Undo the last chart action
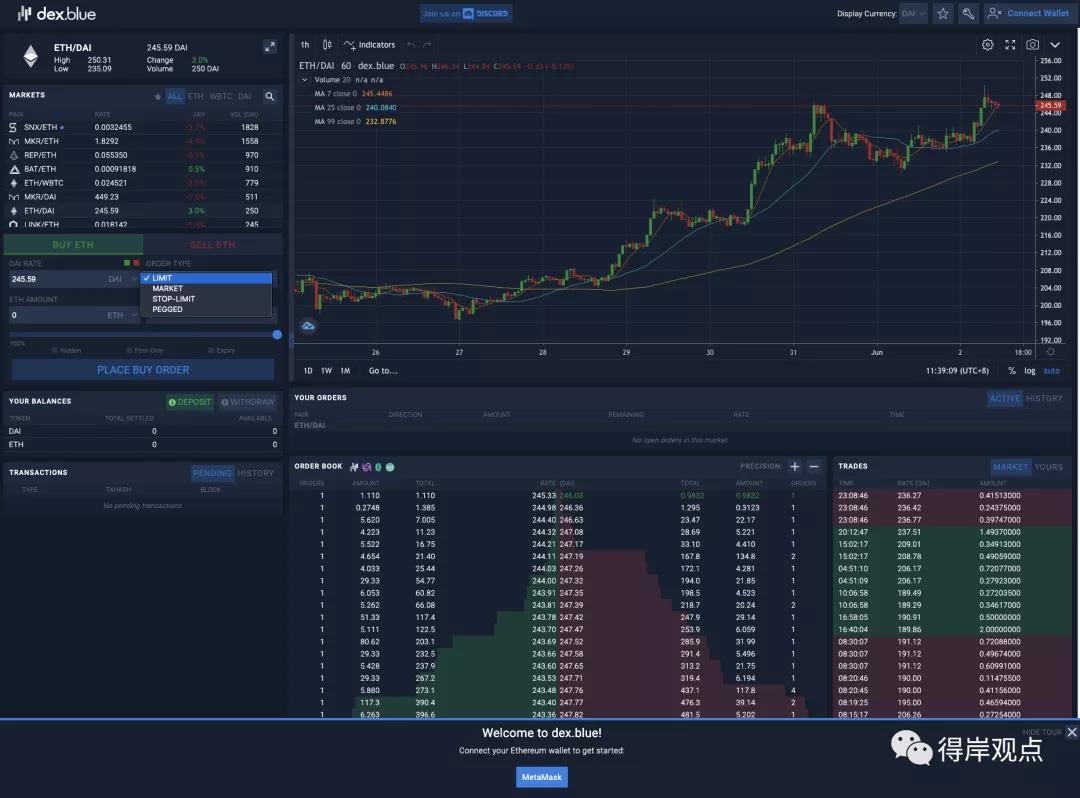 411,45
